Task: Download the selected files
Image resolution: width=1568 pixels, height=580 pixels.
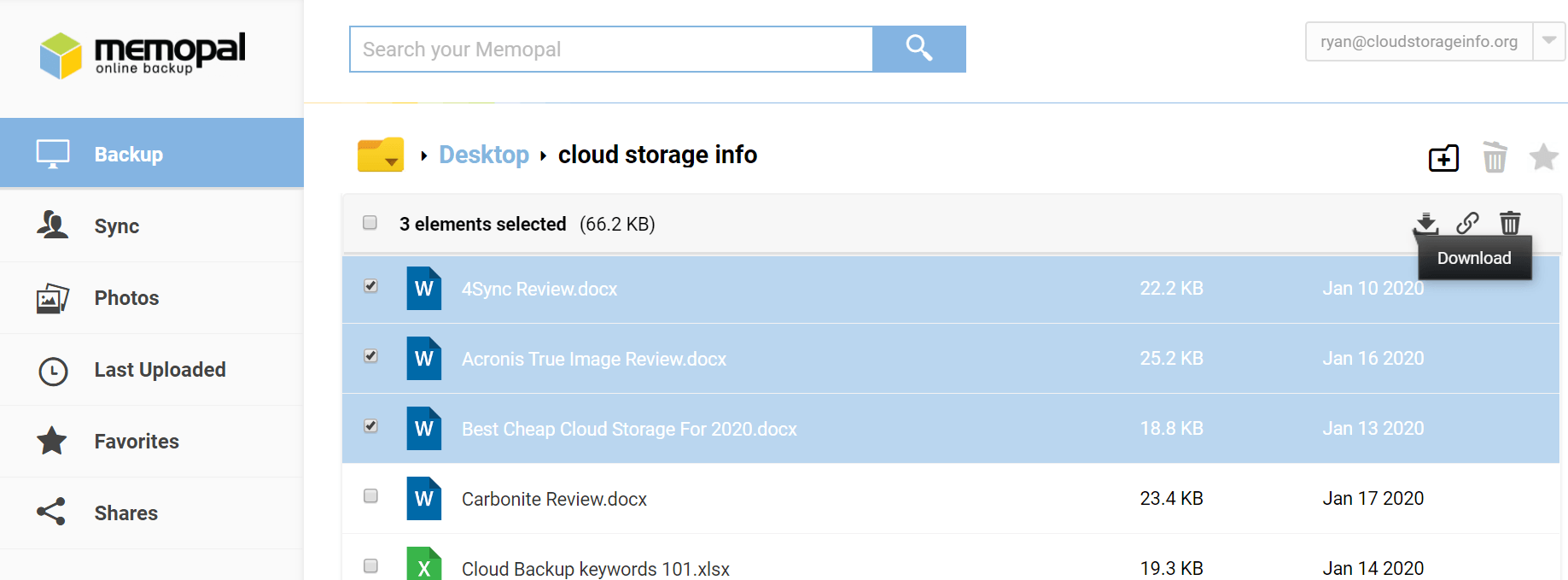Action: click(x=1426, y=223)
